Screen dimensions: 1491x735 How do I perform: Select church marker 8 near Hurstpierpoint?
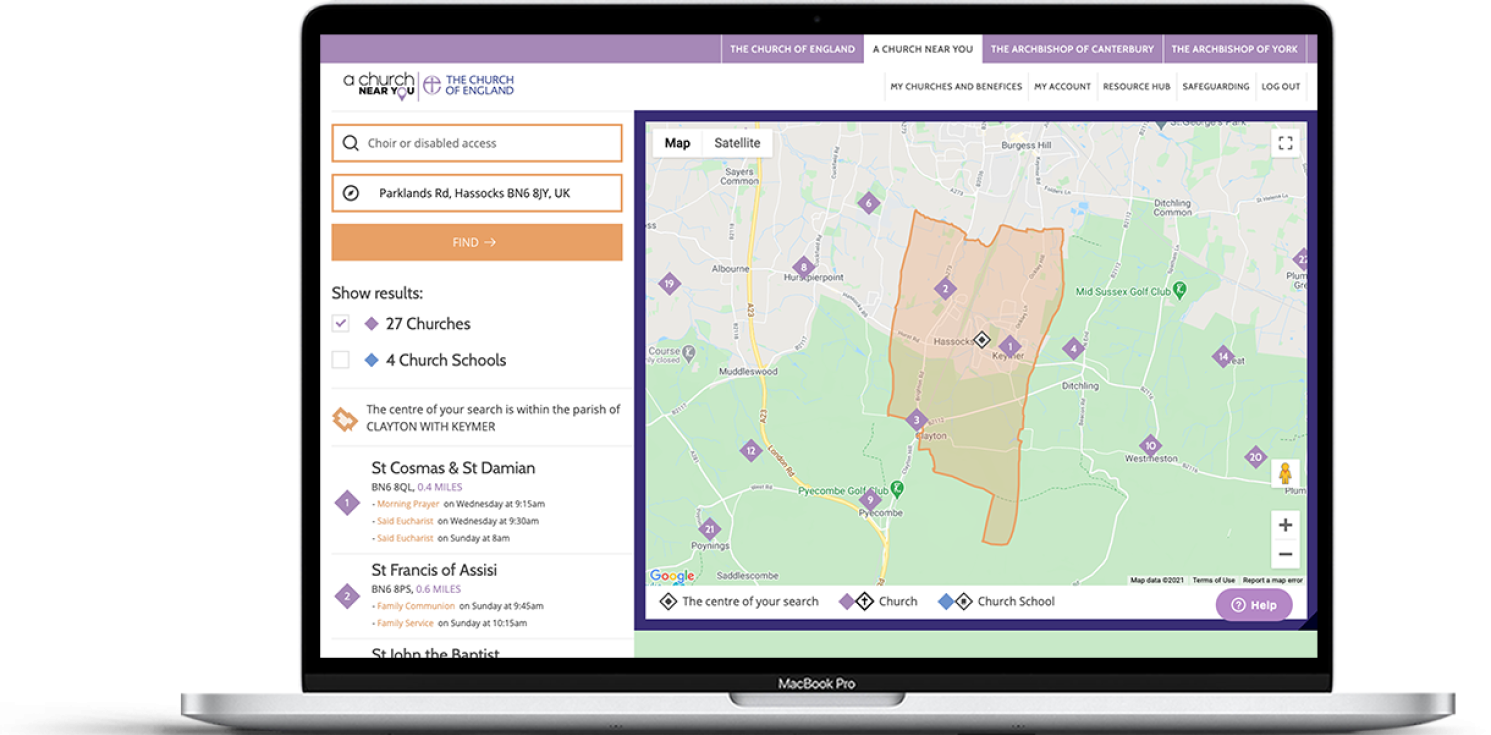coord(802,267)
